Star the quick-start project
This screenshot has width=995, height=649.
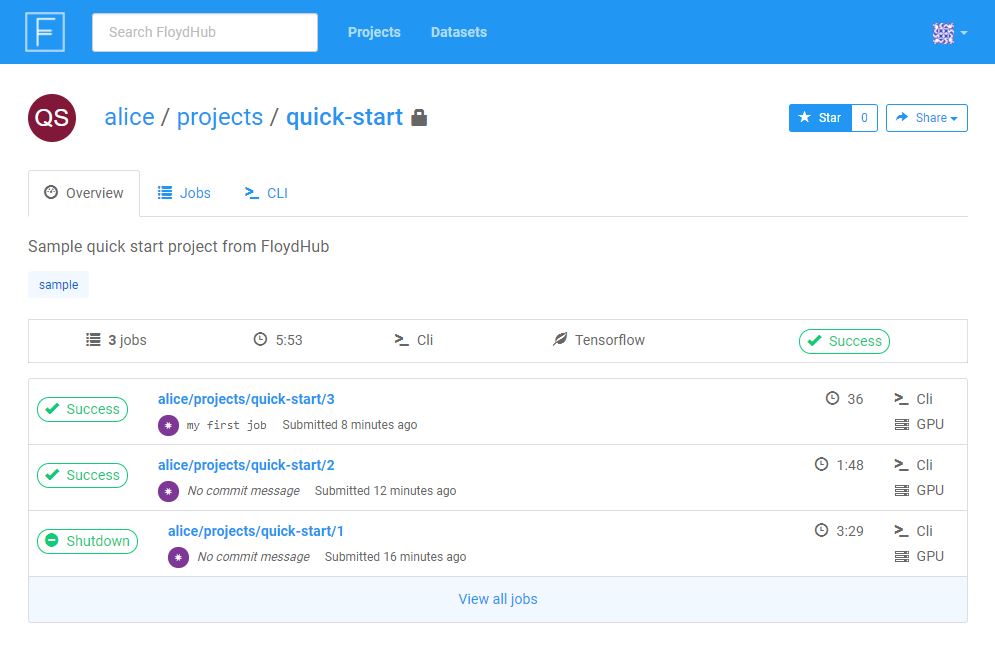pyautogui.click(x=819, y=117)
